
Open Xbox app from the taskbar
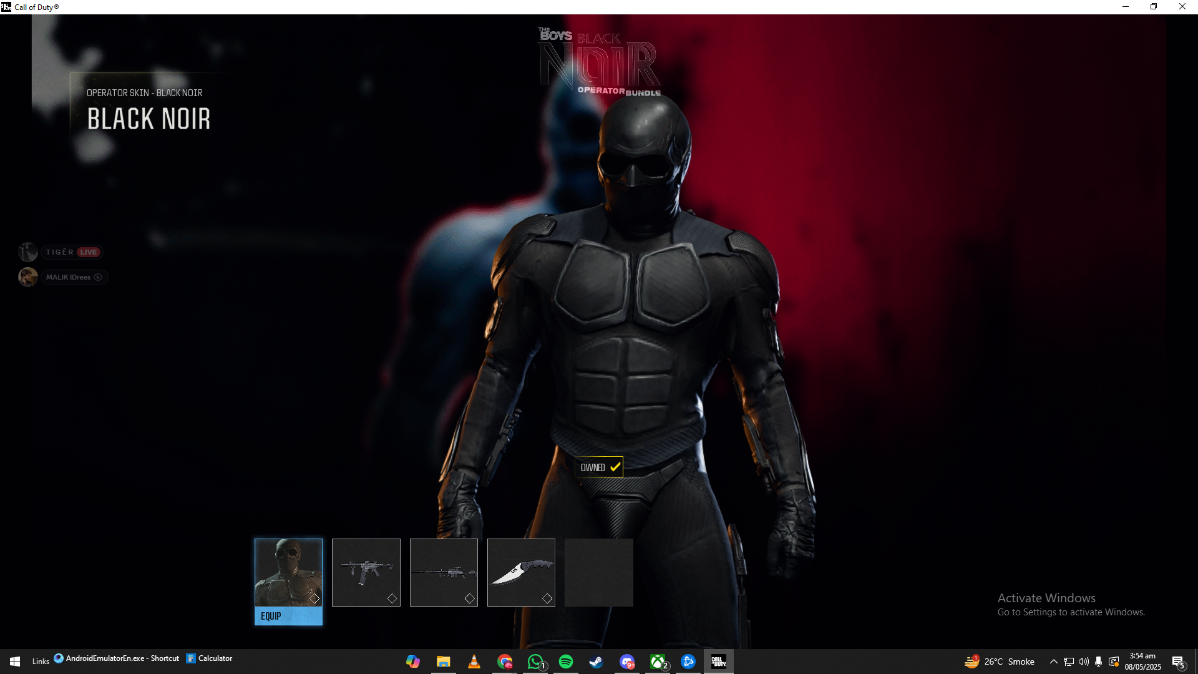point(658,662)
